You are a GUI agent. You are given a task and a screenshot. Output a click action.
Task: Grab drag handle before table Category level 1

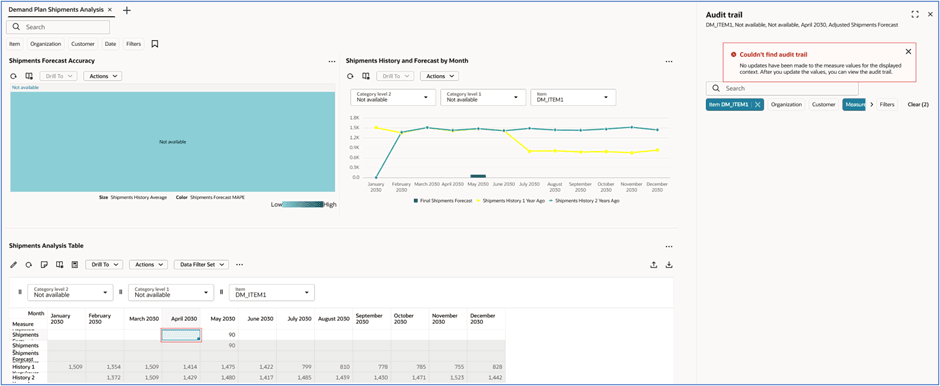click(121, 292)
